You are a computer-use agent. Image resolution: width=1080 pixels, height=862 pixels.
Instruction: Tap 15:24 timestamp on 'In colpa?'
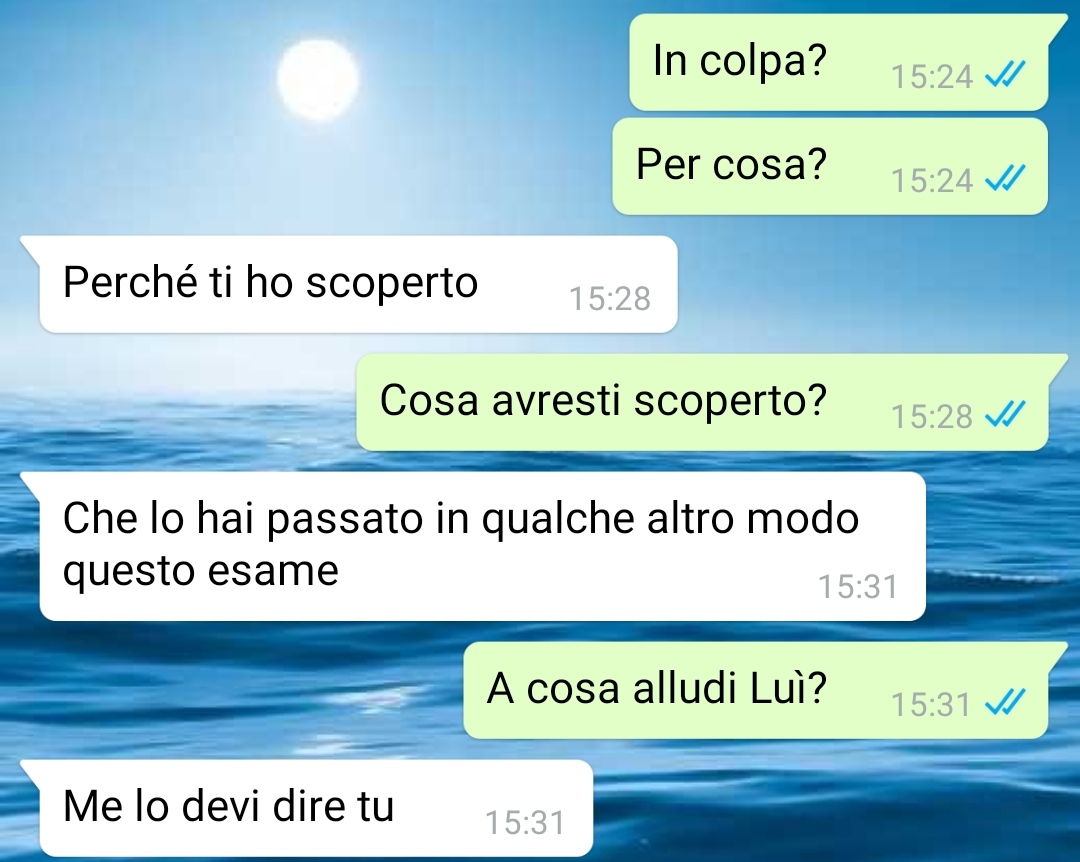tap(931, 76)
